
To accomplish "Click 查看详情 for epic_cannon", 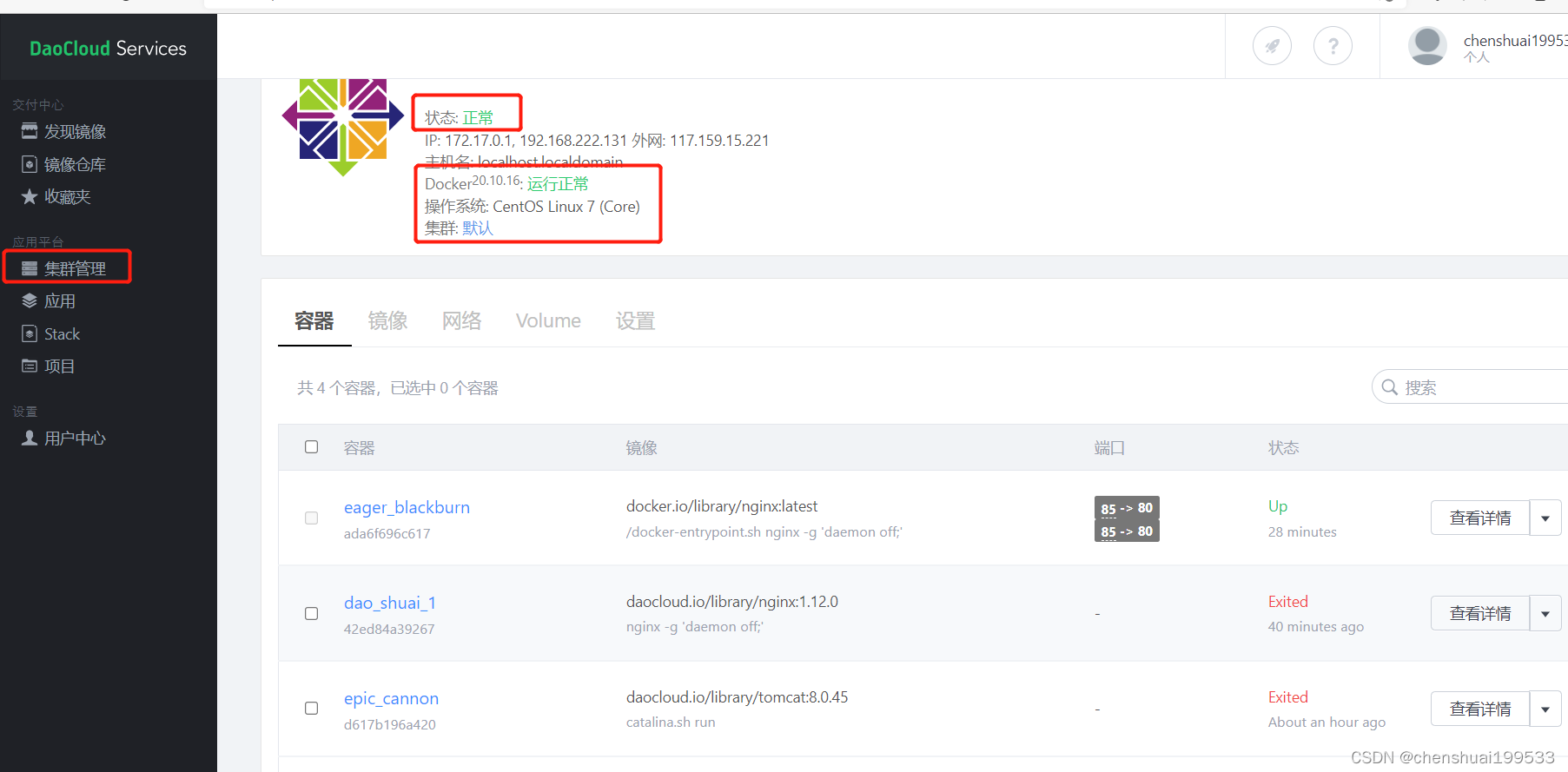I will click(x=1480, y=709).
